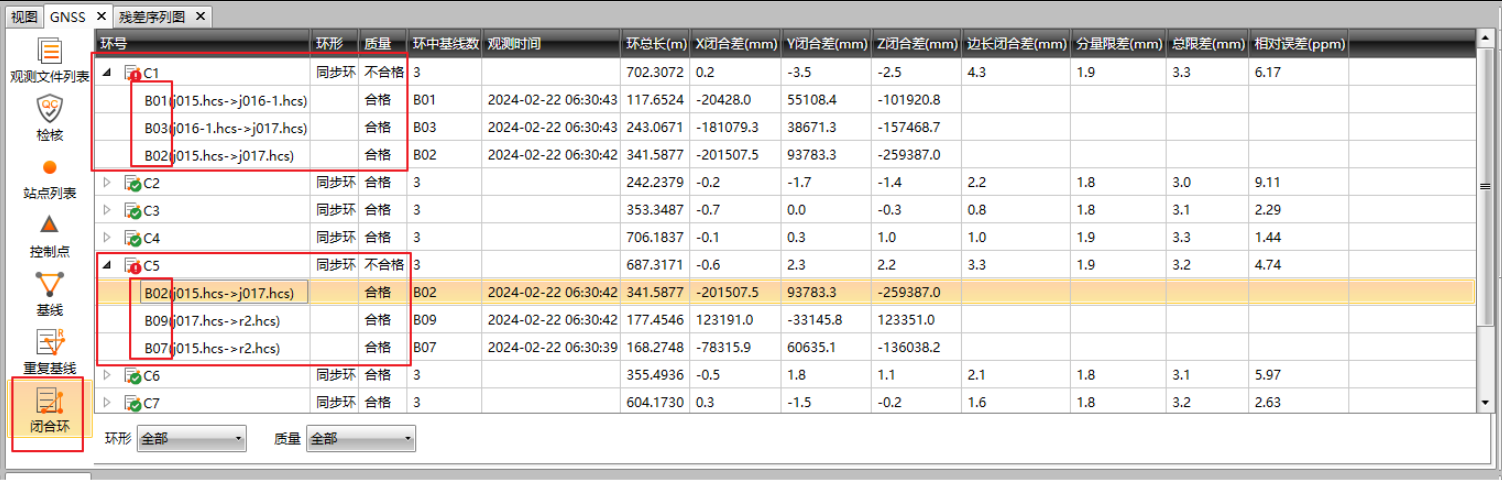Click the table vertical scrollbar thumb

click(1485, 185)
